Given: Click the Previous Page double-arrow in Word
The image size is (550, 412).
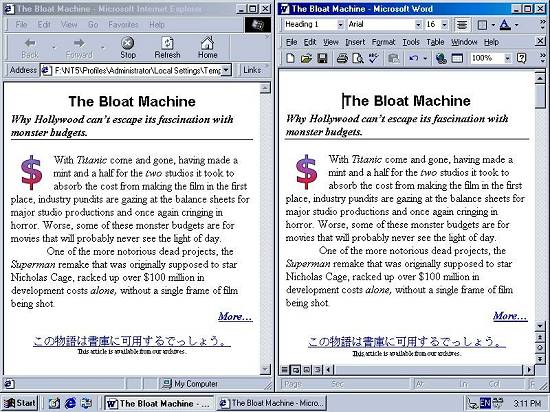Looking at the screenshot, I should pos(540,337).
